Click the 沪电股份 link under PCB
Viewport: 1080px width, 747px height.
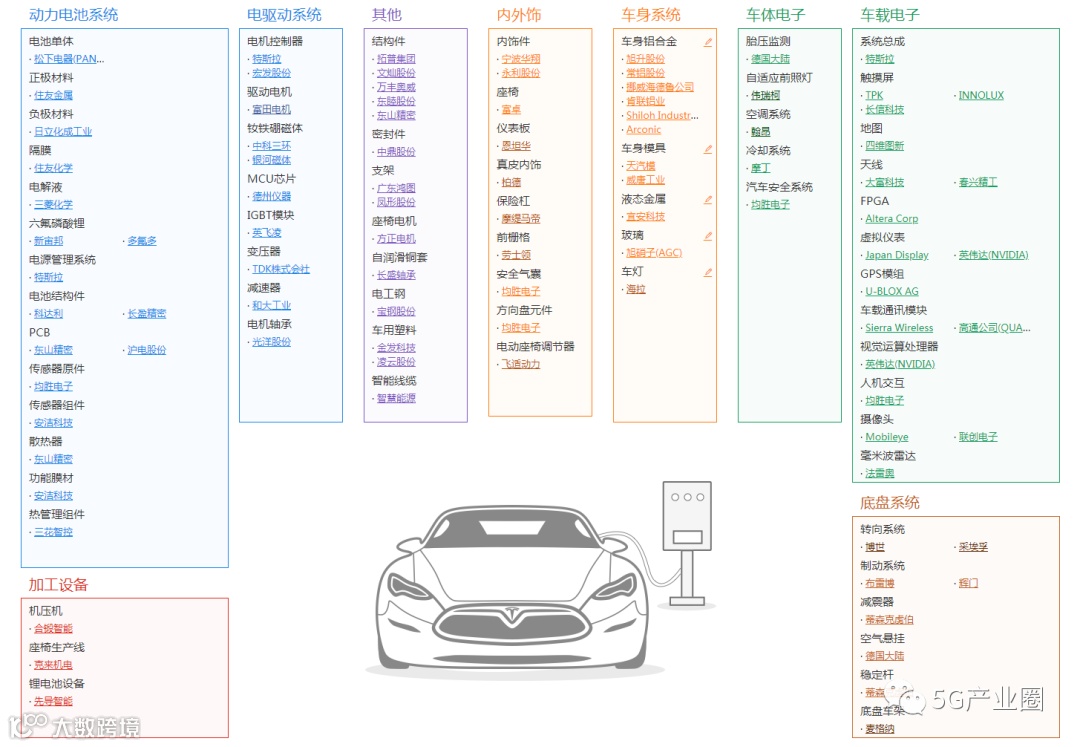pyautogui.click(x=147, y=350)
